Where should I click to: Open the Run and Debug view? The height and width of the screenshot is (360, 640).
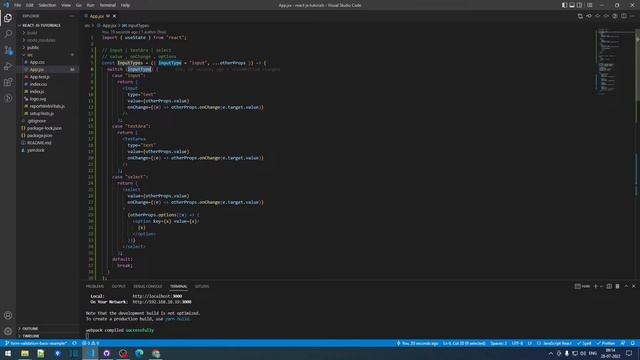point(8,66)
